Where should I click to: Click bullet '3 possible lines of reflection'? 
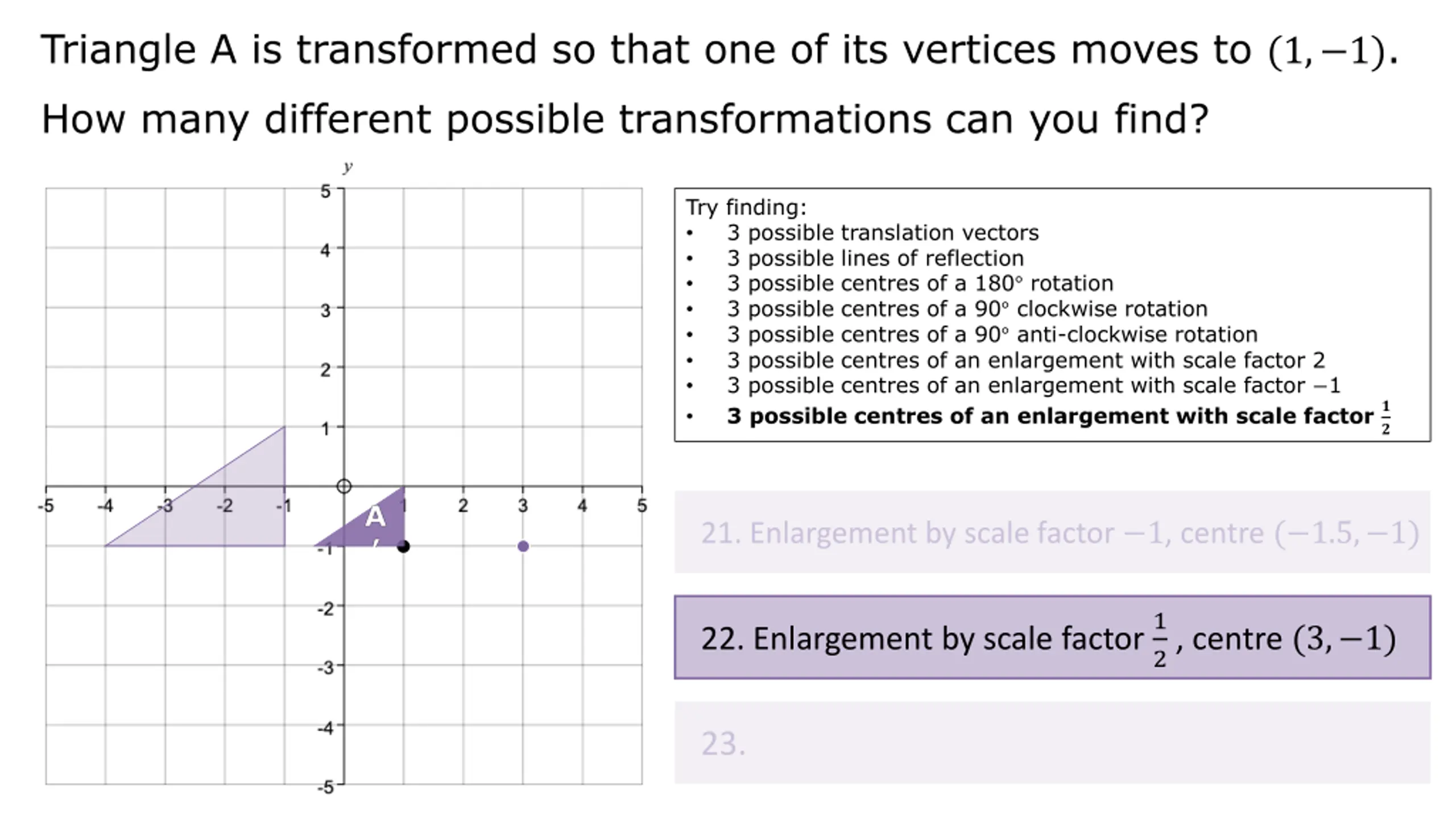click(x=875, y=258)
